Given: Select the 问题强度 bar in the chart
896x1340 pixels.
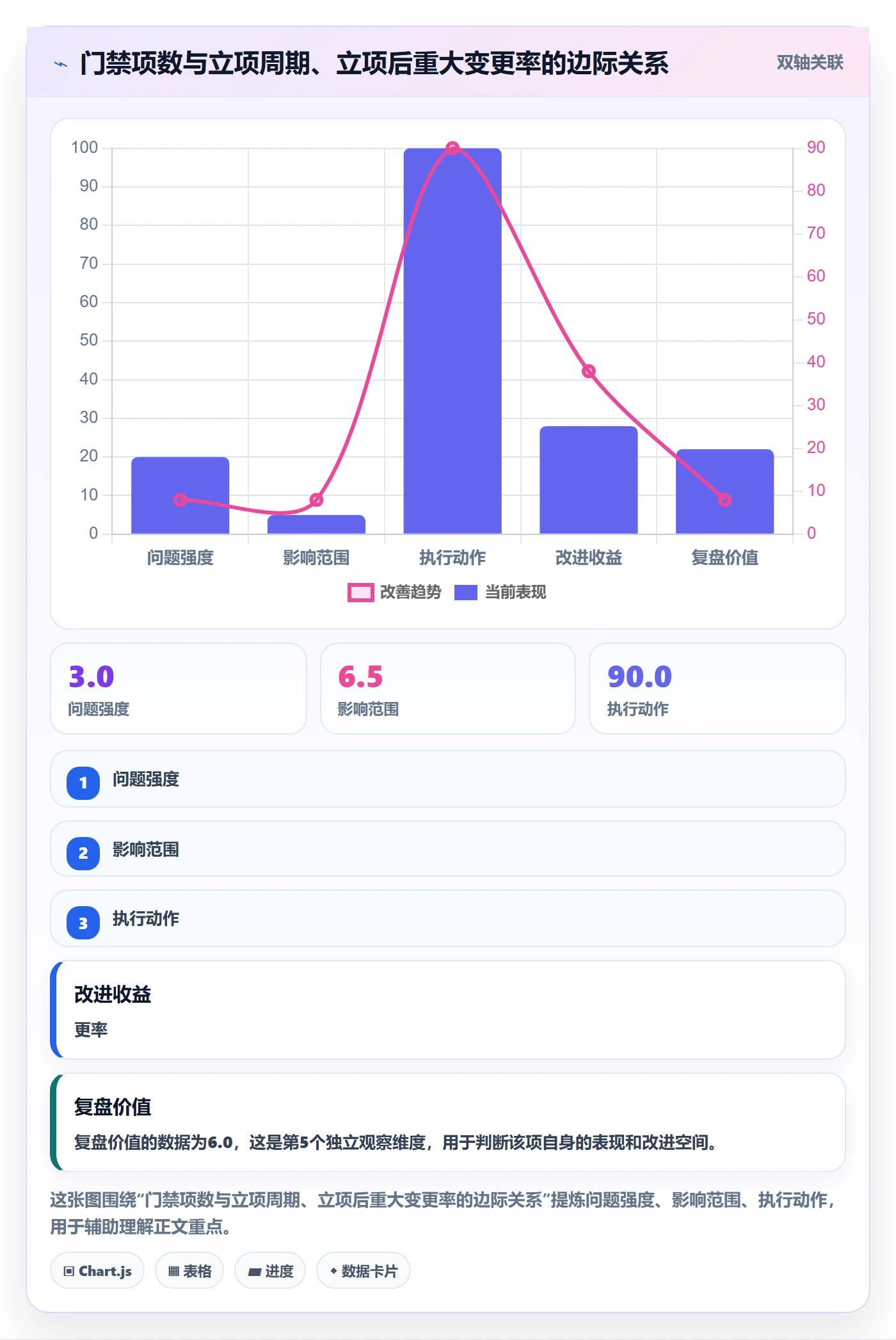Looking at the screenshot, I should pos(180,495).
